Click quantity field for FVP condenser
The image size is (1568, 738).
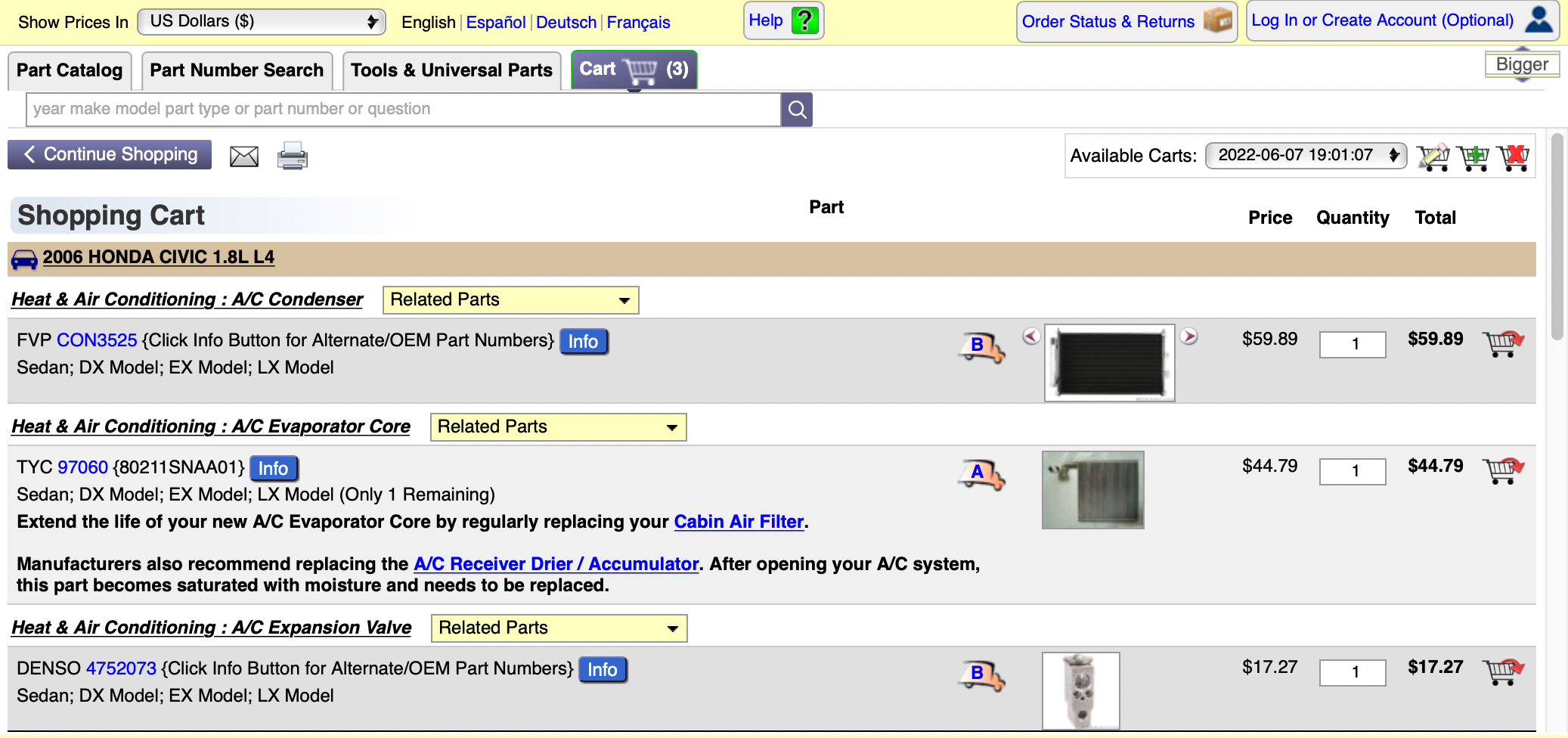click(x=1353, y=344)
